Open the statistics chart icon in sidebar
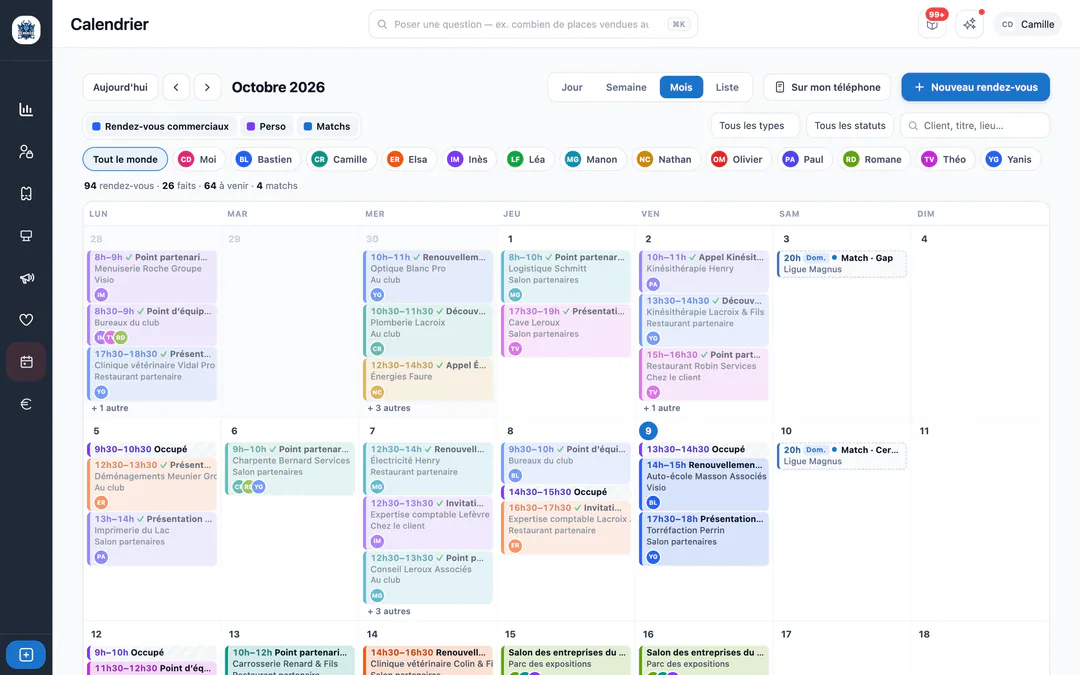 [x=26, y=110]
